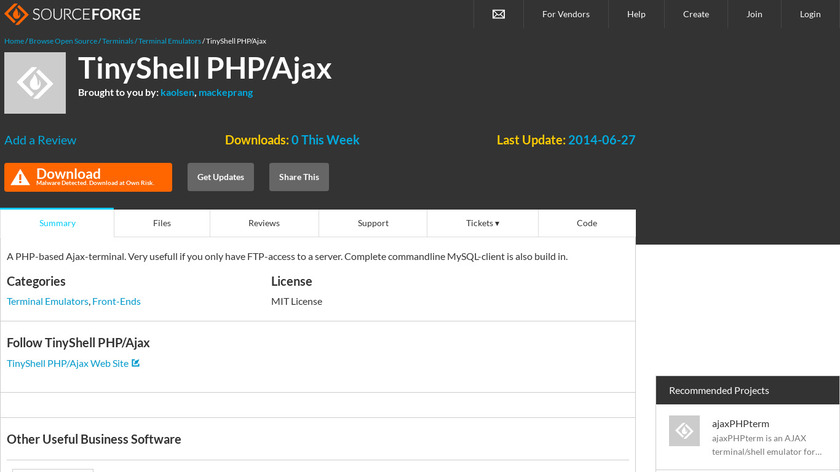
Task: Click the Share This button
Action: coord(299,177)
